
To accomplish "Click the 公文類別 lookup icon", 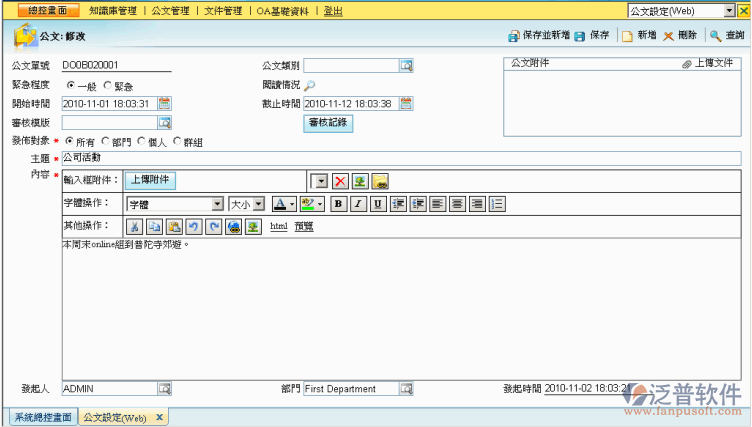I will click(406, 66).
